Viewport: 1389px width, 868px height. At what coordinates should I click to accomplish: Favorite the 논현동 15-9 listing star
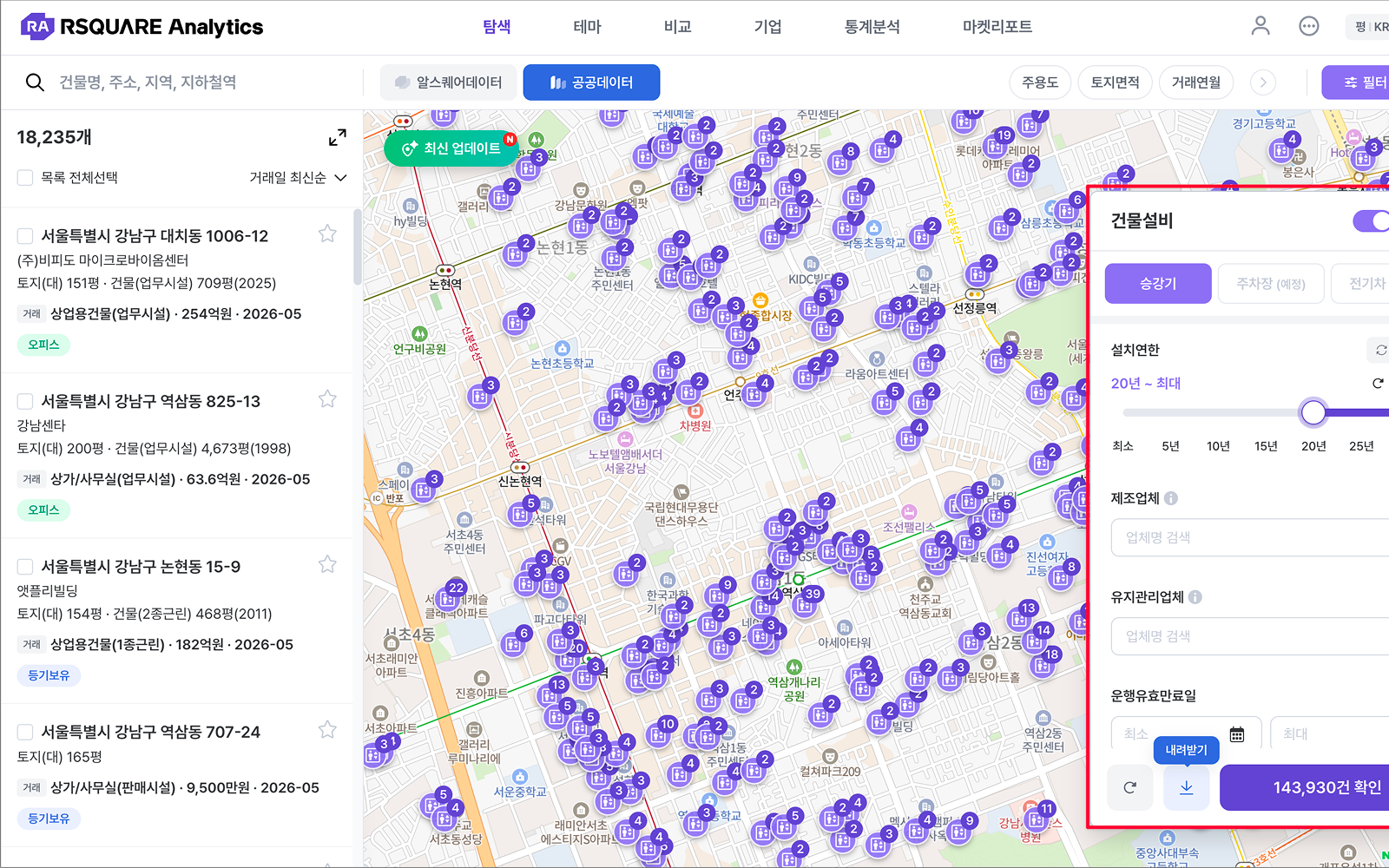tap(327, 564)
